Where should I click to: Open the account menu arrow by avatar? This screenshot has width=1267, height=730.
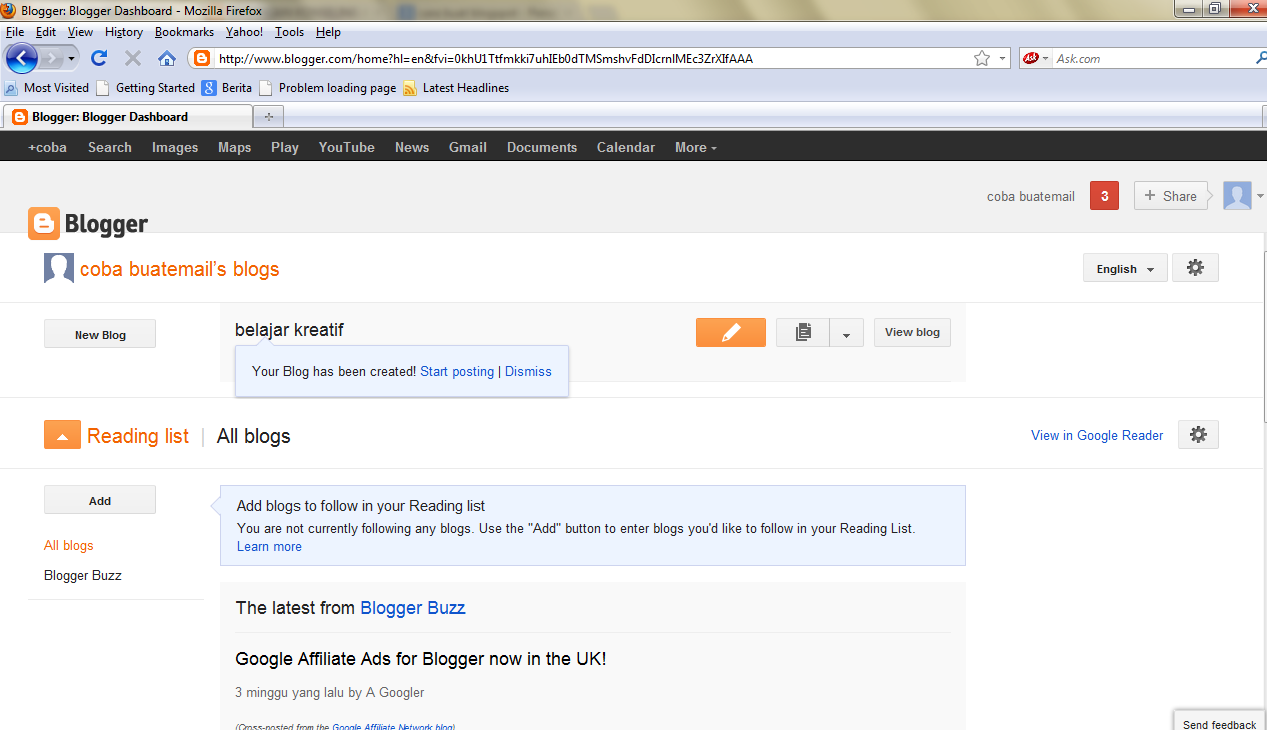[x=1260, y=196]
